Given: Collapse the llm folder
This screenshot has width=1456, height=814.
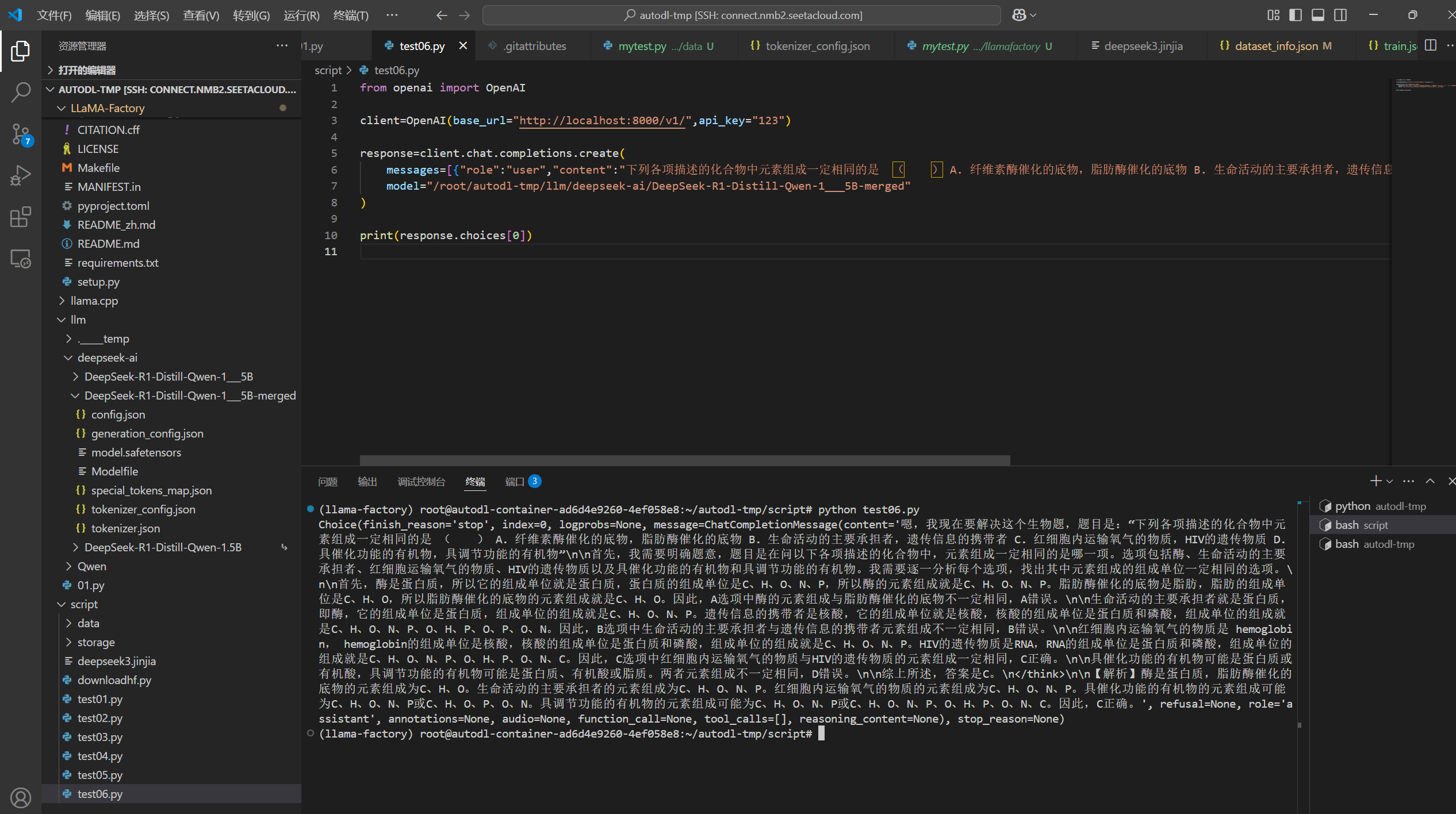Looking at the screenshot, I should coord(172,320).
